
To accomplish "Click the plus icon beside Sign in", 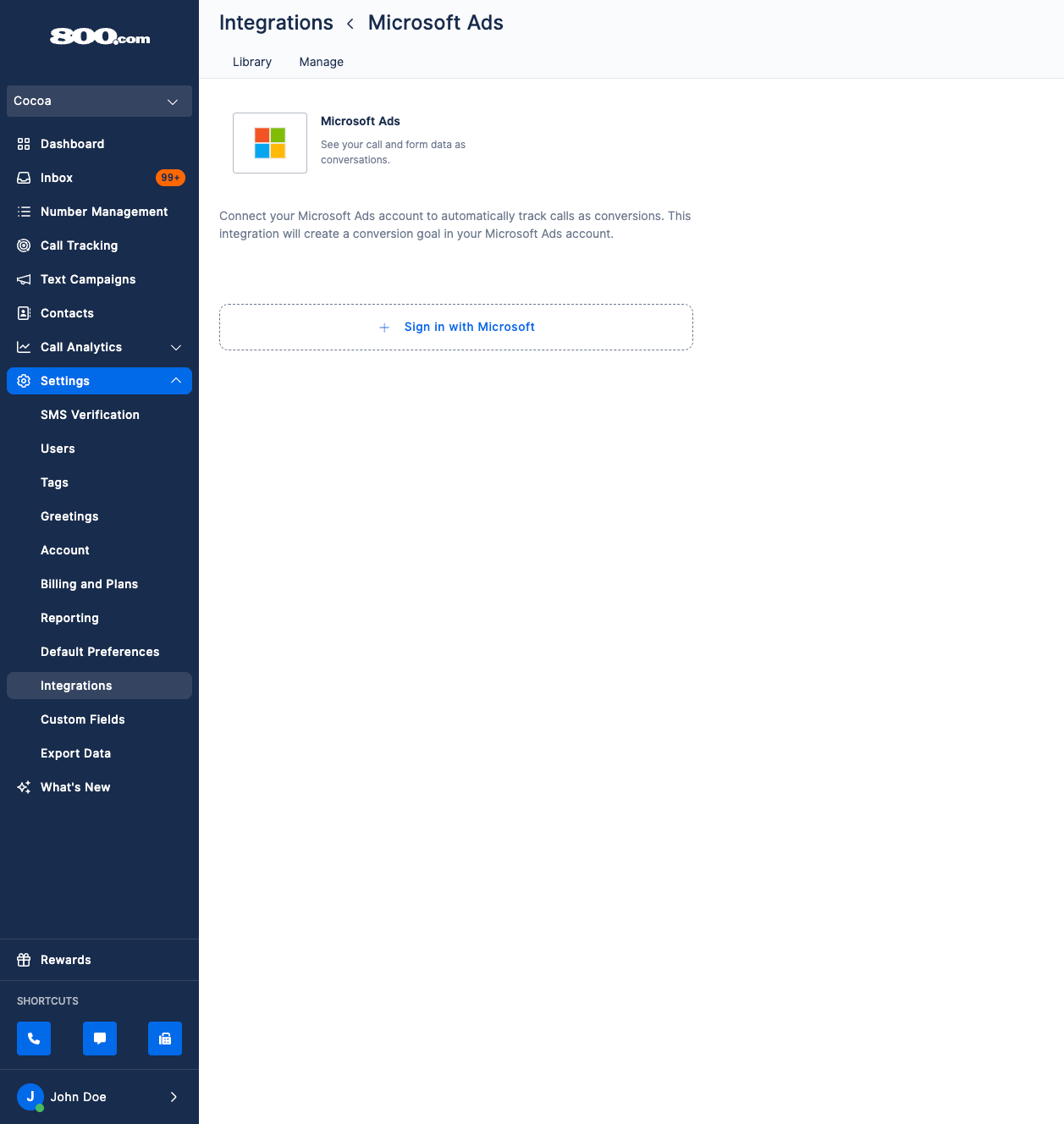I will point(384,328).
